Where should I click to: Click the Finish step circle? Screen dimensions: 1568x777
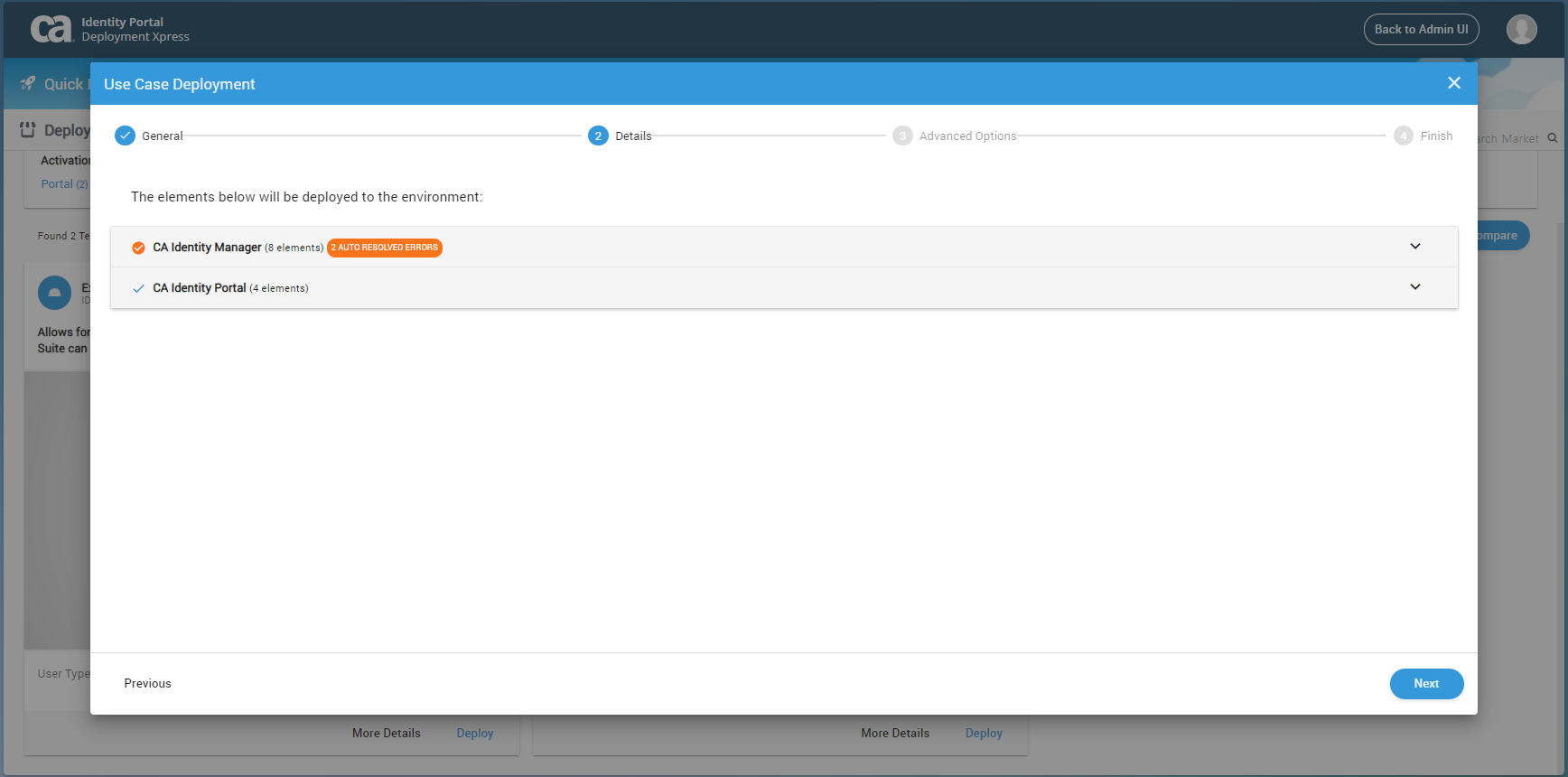pyautogui.click(x=1404, y=136)
